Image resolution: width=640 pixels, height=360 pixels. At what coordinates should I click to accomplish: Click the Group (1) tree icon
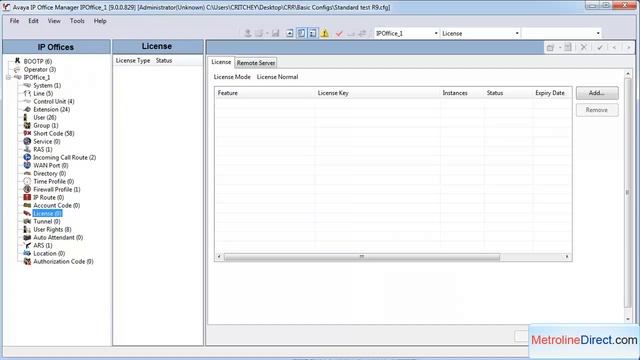27,125
